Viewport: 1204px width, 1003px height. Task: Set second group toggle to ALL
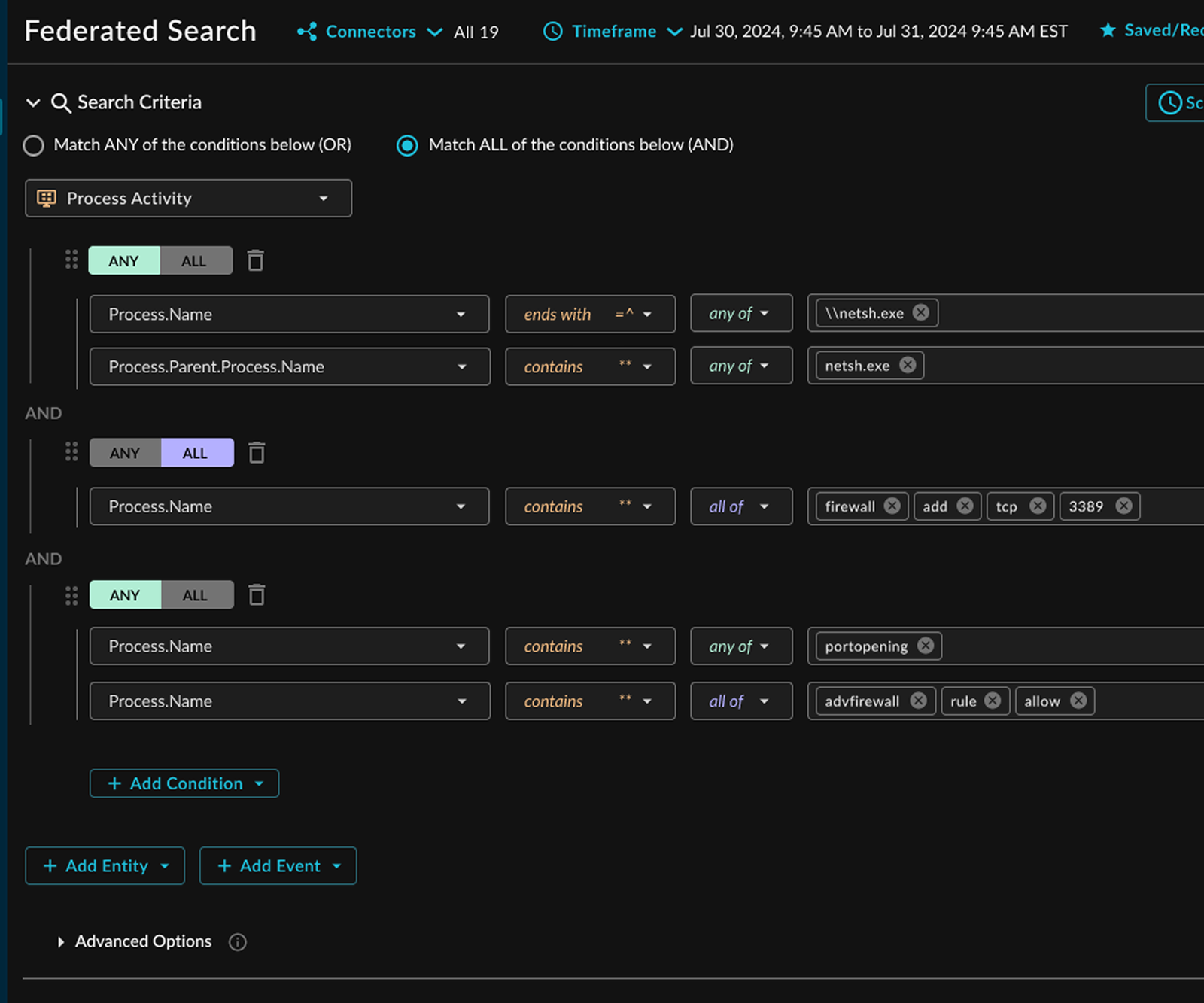pos(197,453)
